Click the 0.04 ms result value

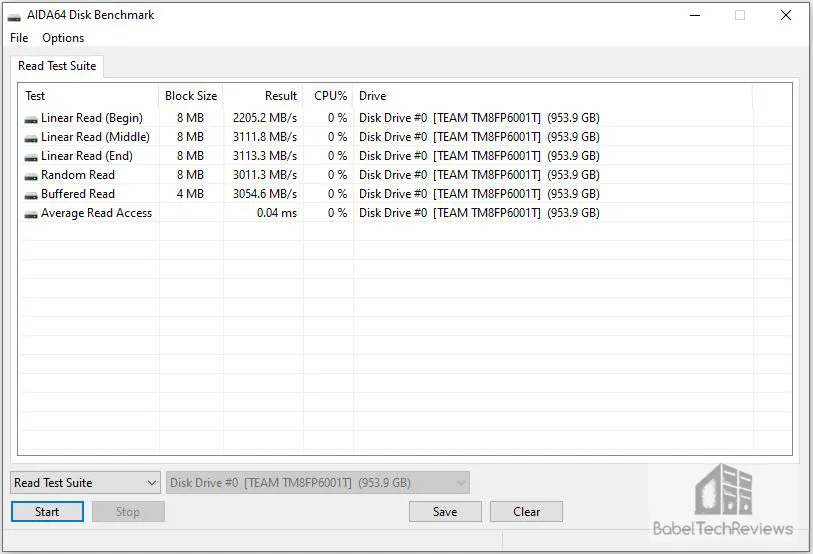(x=277, y=213)
